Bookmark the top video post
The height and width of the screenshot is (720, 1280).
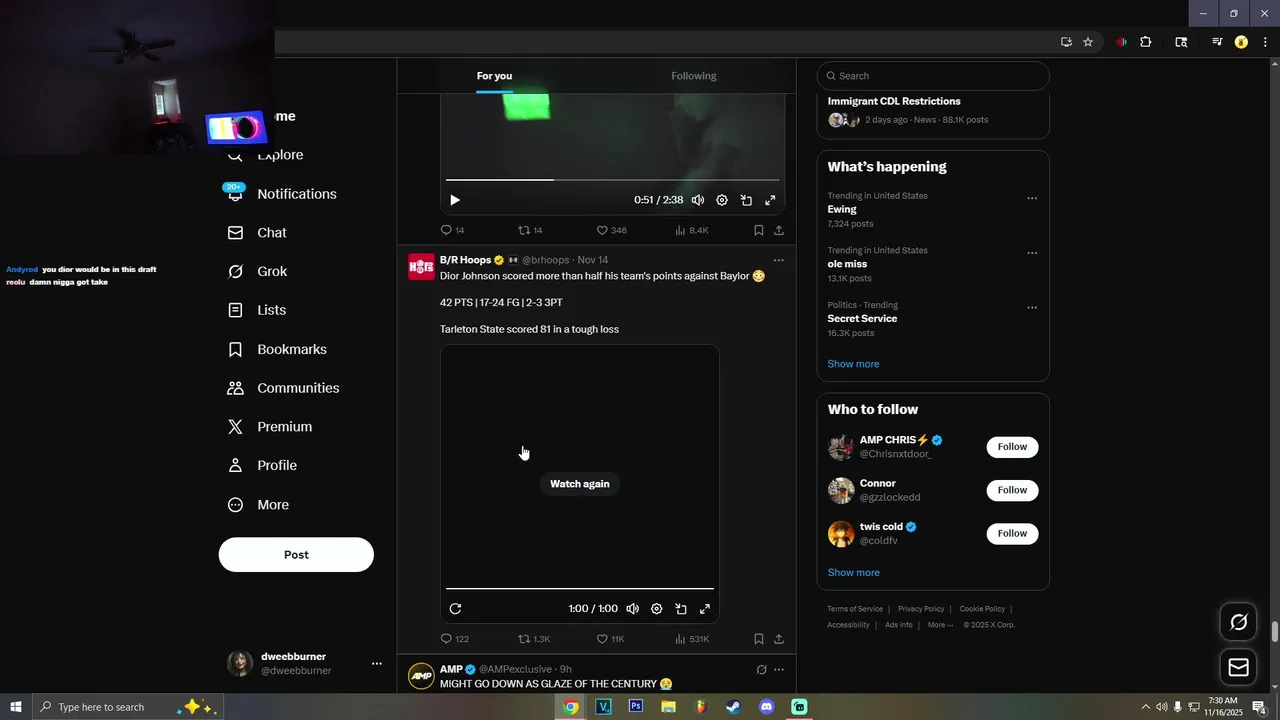tap(759, 230)
